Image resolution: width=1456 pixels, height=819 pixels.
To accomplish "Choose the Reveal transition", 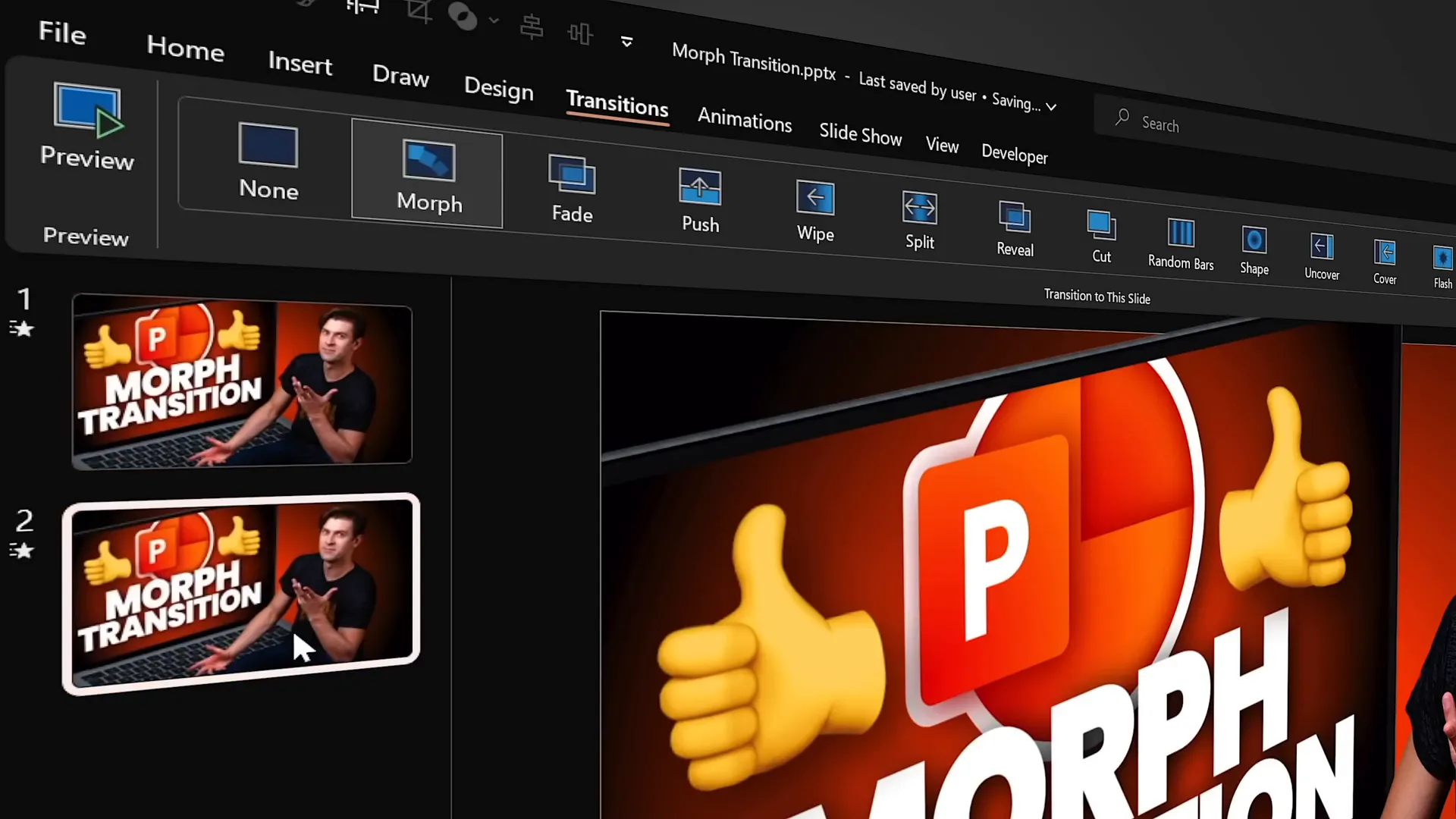I will tap(1015, 229).
